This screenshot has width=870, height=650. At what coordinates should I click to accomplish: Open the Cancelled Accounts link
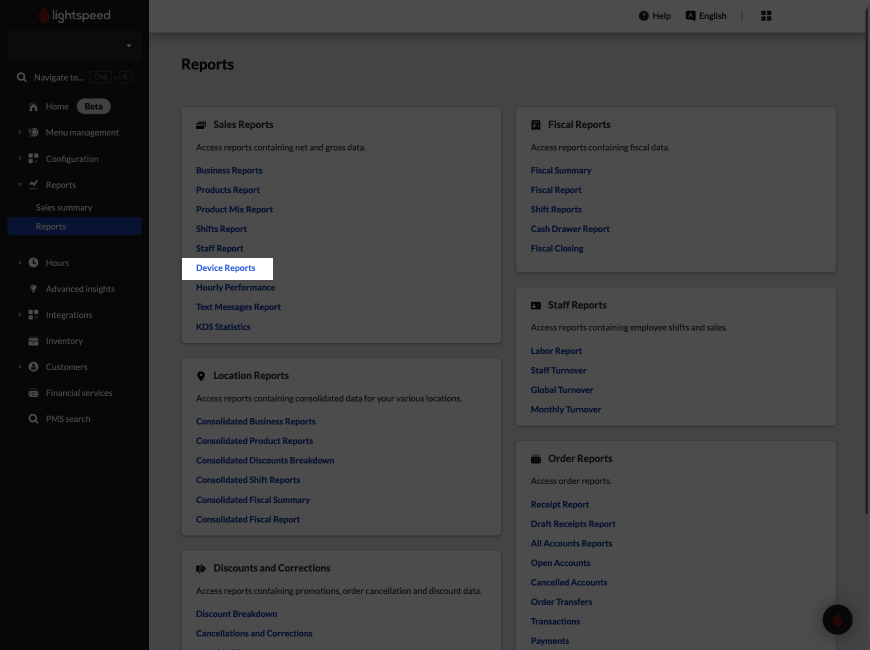click(x=569, y=582)
